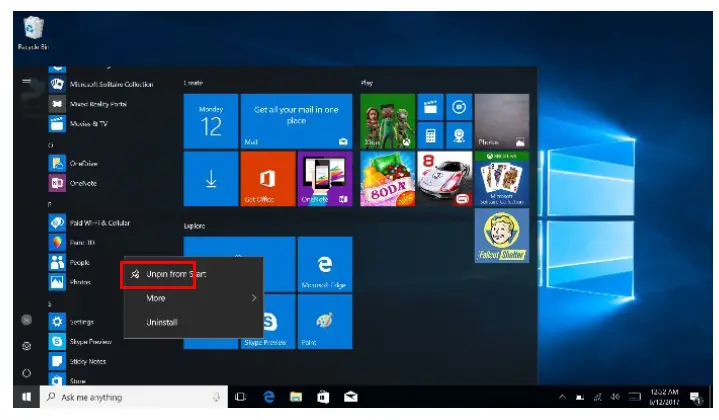Open Store from the taskbar
Image resolution: width=719 pixels, height=420 pixels.
coord(323,397)
